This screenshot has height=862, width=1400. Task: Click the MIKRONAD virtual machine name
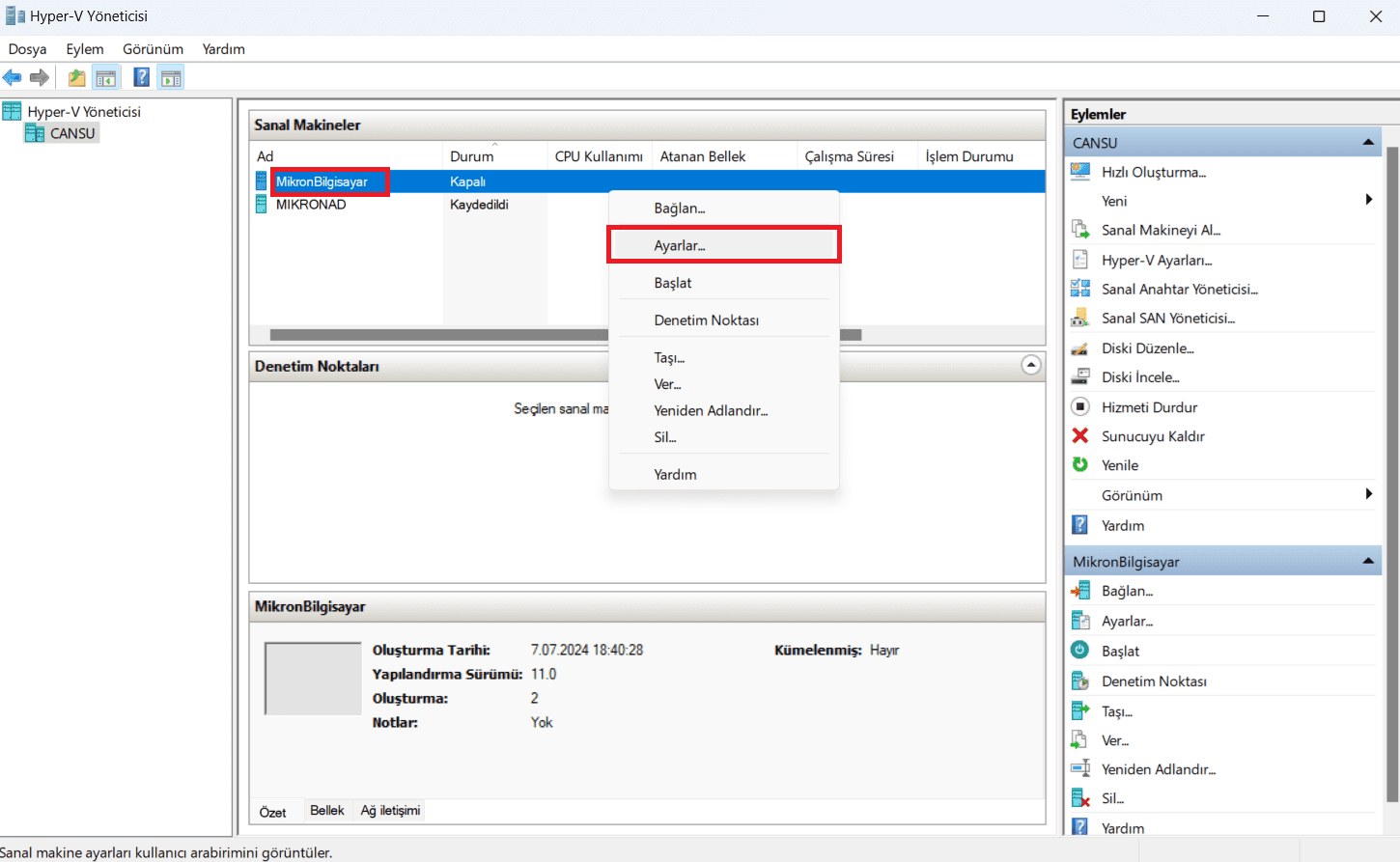[x=311, y=205]
